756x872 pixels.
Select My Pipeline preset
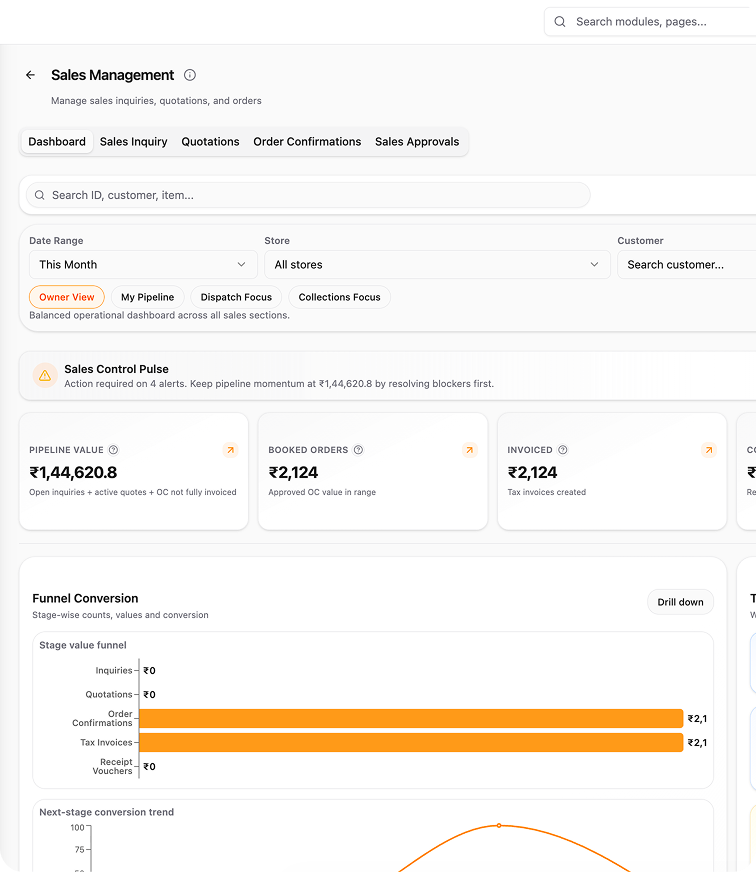147,297
